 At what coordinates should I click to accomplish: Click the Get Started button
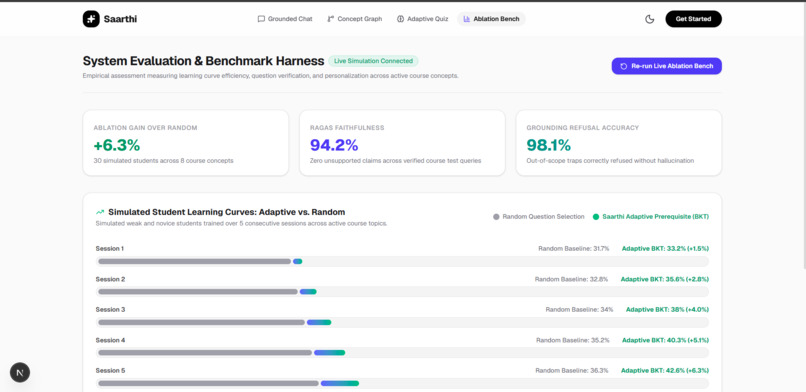tap(693, 19)
